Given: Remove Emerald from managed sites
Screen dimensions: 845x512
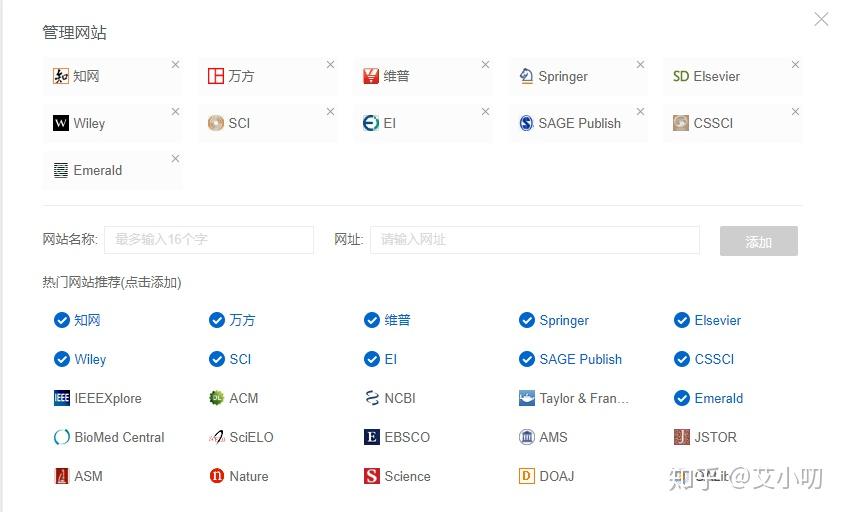Looking at the screenshot, I should click(175, 159).
